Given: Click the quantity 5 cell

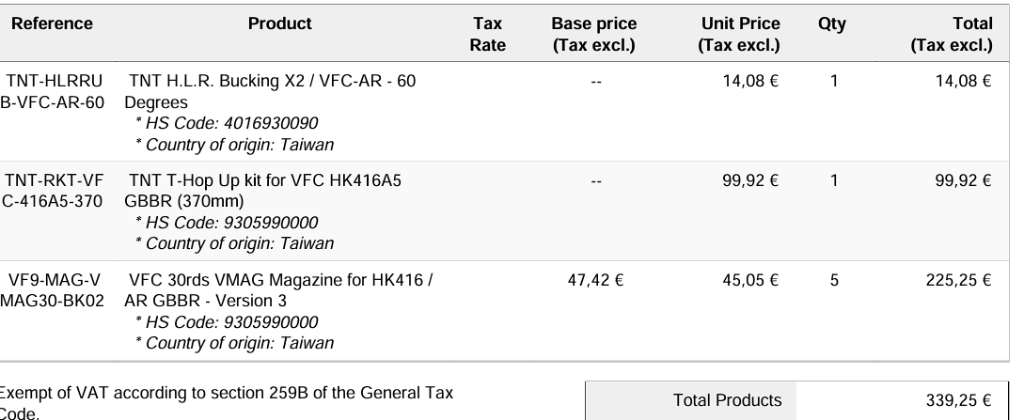Looking at the screenshot, I should (x=832, y=279).
